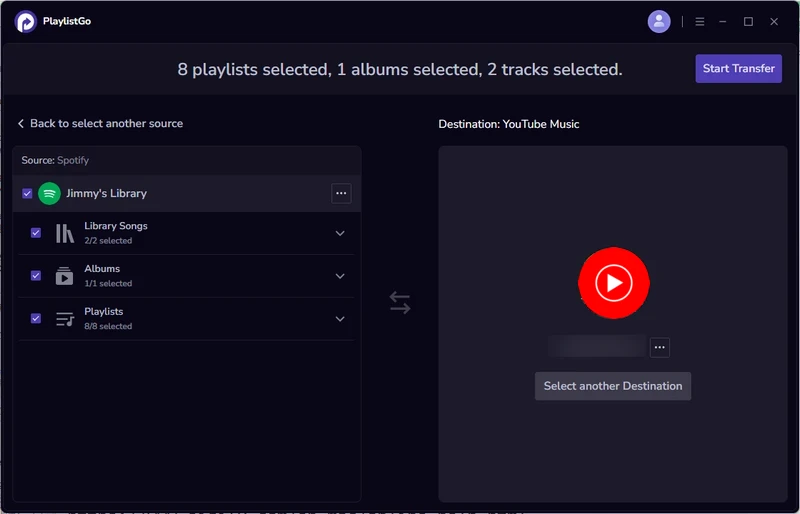The image size is (800, 514).
Task: Open more options for destination account
Action: pyautogui.click(x=659, y=348)
